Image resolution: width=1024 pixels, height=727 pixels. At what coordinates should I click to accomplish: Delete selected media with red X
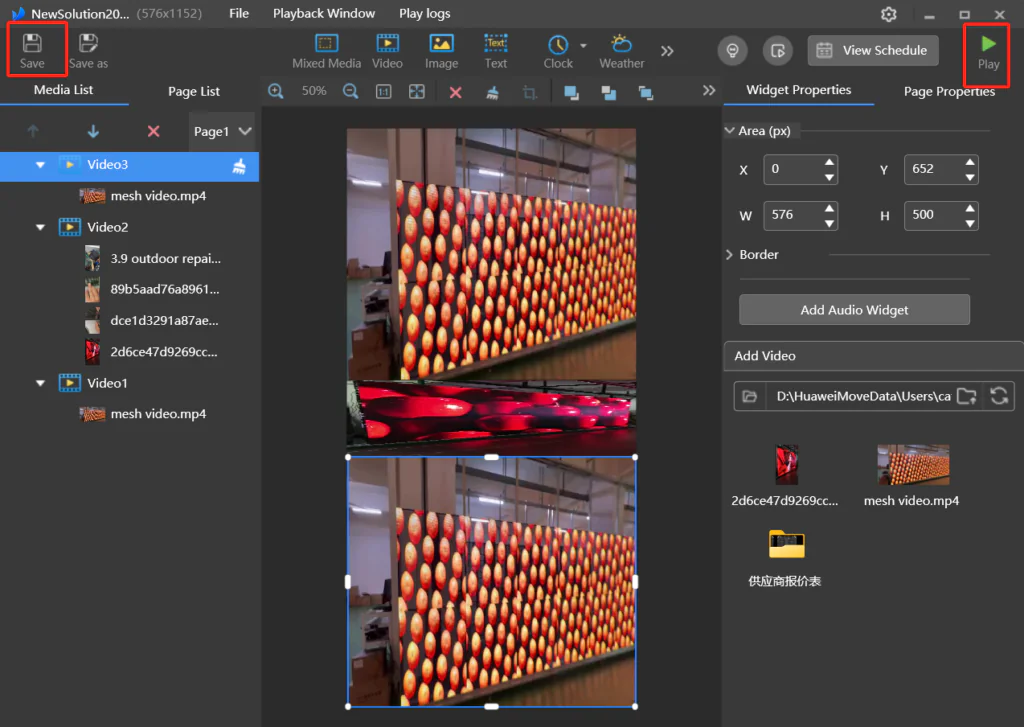click(x=153, y=131)
